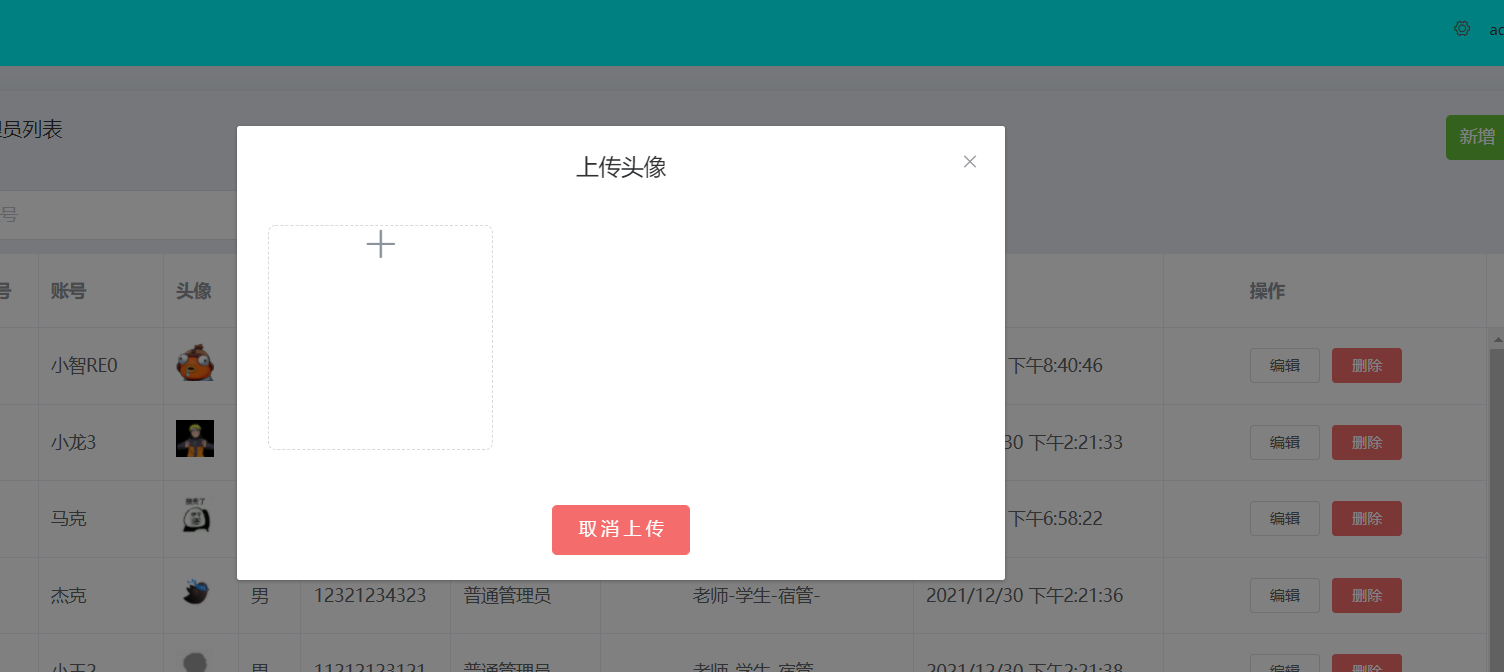Click the 操作 column header
Screen dimensions: 1504x672
point(1266,290)
